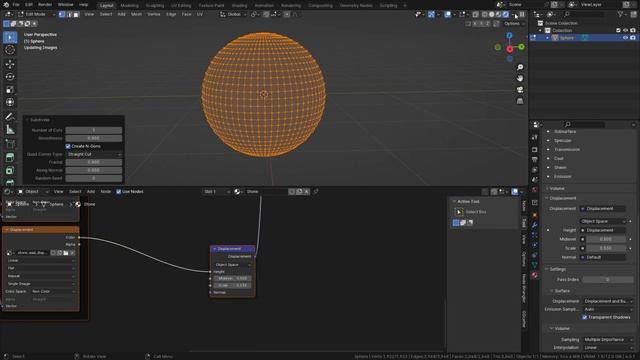Toggle the Transparent Shadows checkbox
640x360 pixels.
pyautogui.click(x=584, y=317)
